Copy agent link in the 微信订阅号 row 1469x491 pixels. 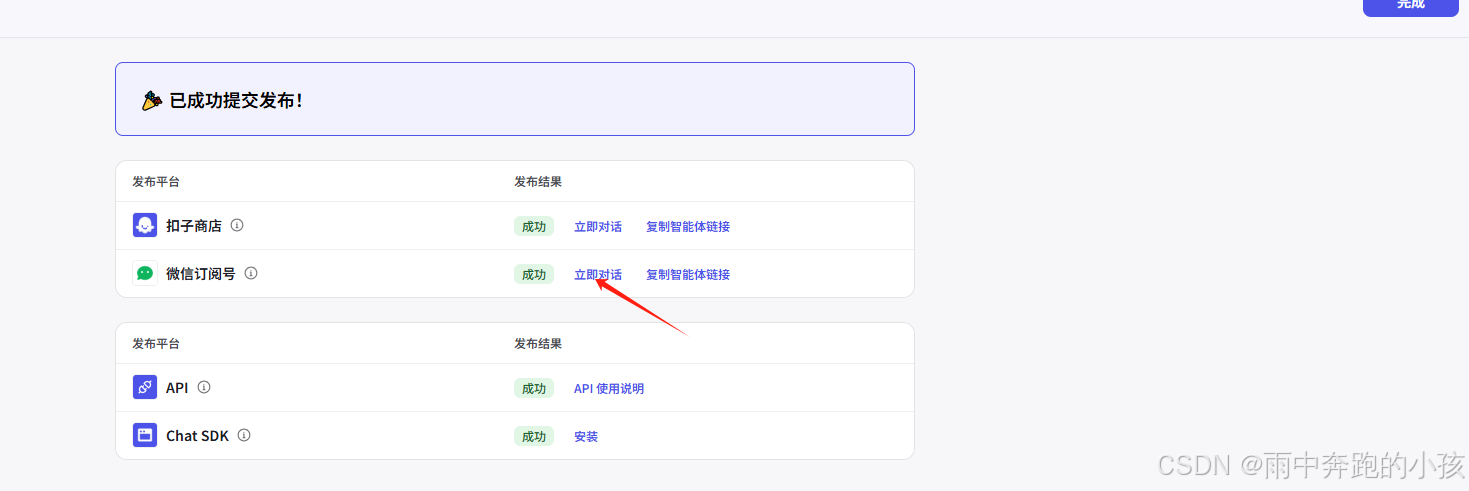coord(688,275)
